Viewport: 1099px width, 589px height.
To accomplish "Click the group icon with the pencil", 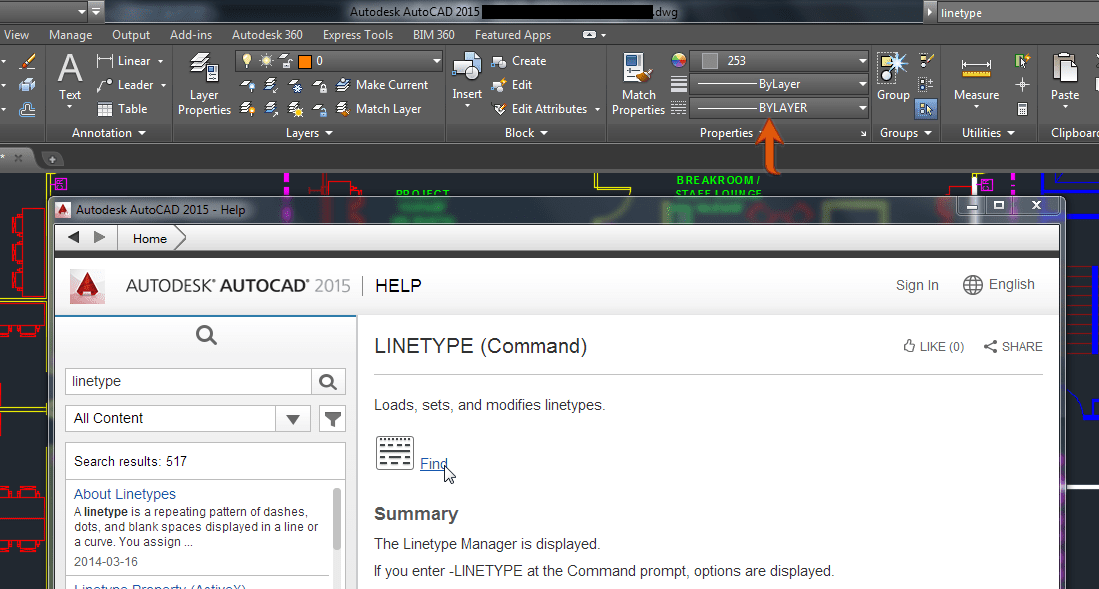I will [x=926, y=61].
